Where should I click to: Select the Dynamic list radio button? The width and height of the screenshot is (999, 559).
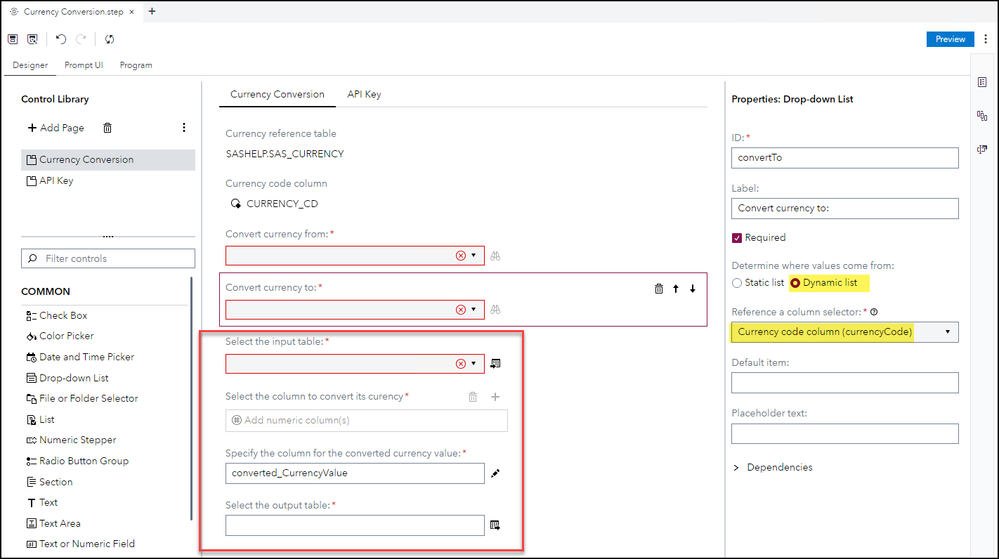click(796, 283)
